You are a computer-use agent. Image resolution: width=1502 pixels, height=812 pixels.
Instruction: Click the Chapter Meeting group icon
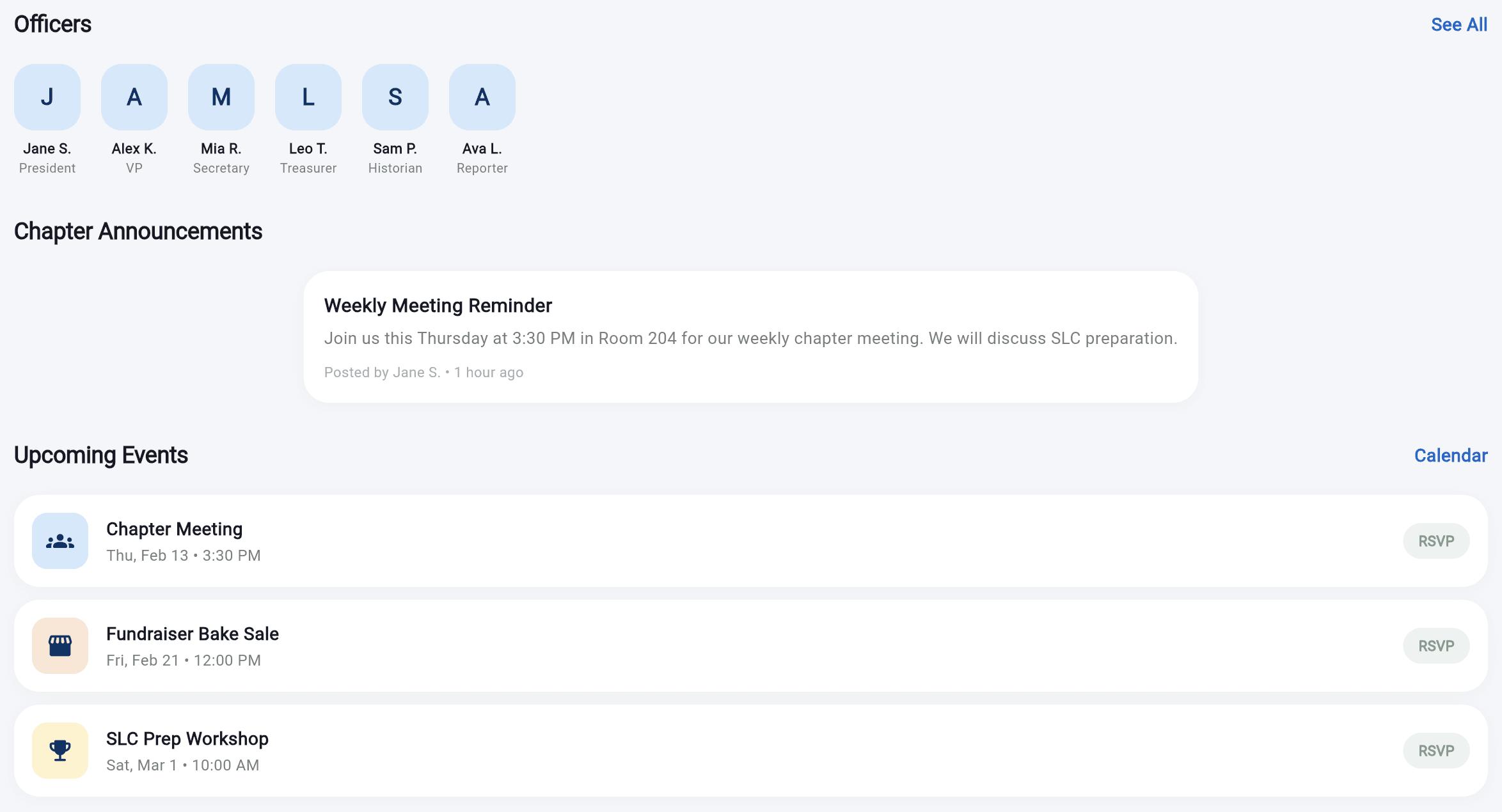pos(60,541)
